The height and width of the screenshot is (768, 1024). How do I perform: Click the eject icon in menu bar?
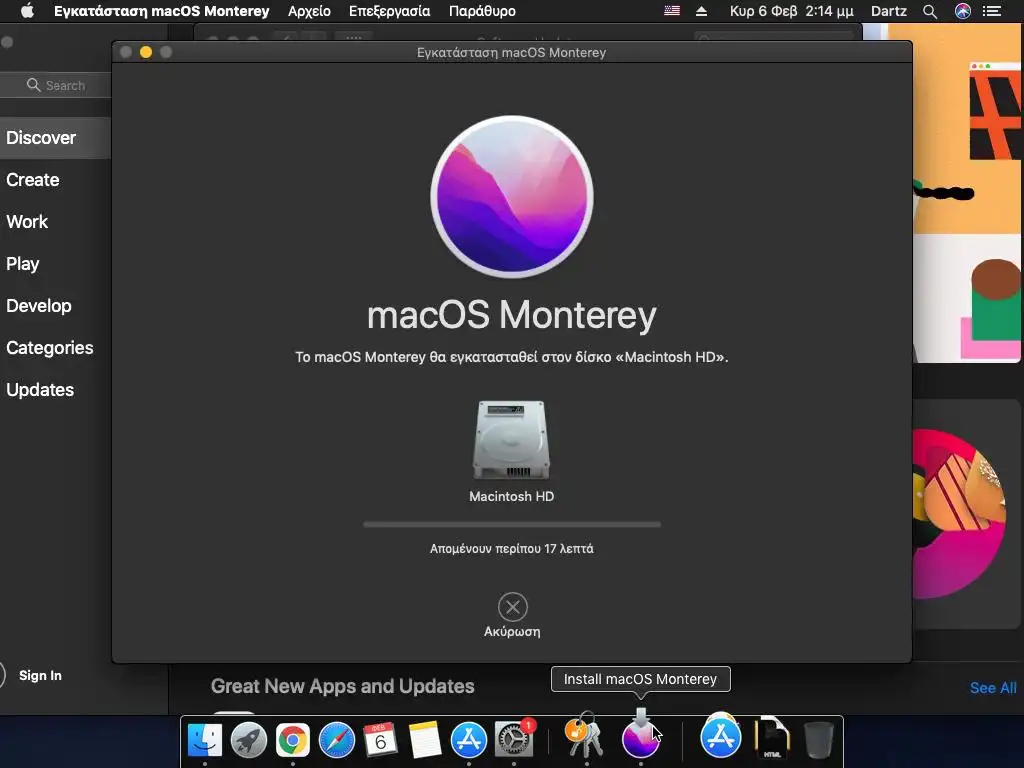[x=701, y=11]
